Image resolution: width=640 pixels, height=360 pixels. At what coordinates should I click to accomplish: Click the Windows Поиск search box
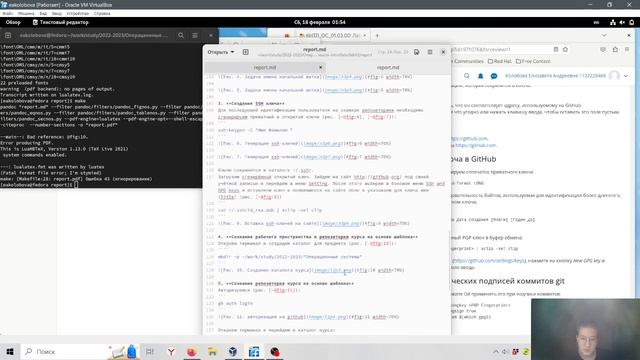pyautogui.click(x=64, y=351)
